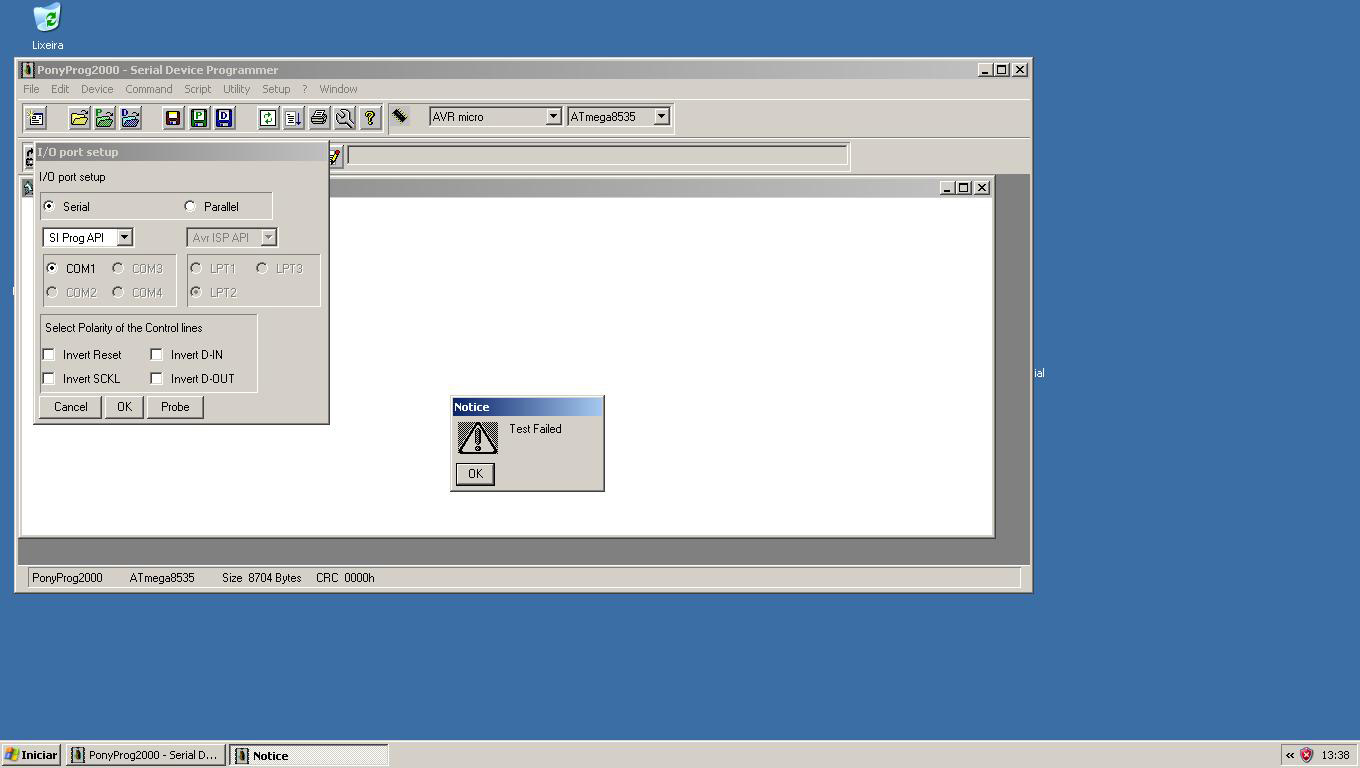Save data file with blue D floppy
Screen dimensions: 1360x768
[x=224, y=118]
